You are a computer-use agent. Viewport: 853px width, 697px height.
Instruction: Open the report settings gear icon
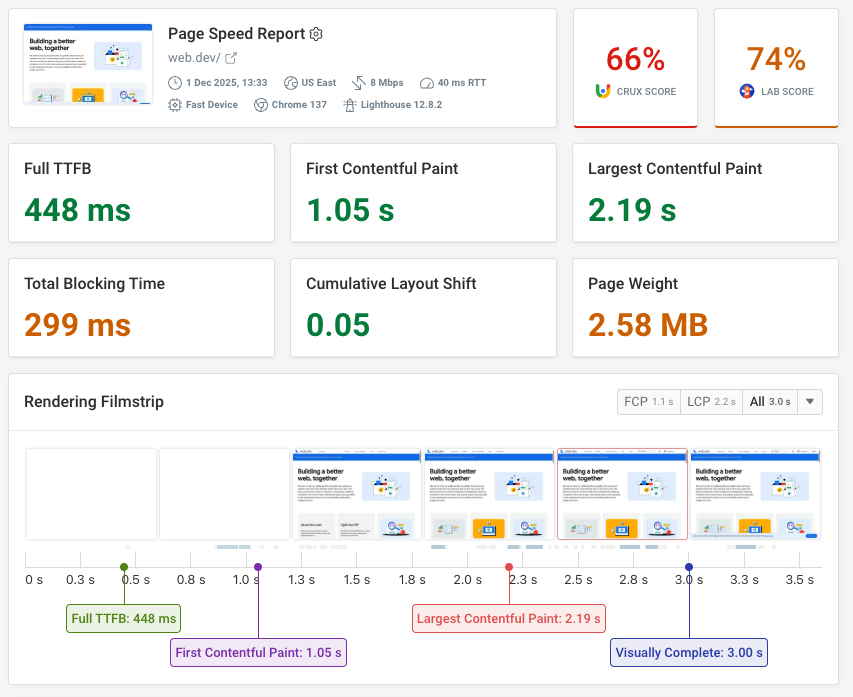(x=316, y=33)
